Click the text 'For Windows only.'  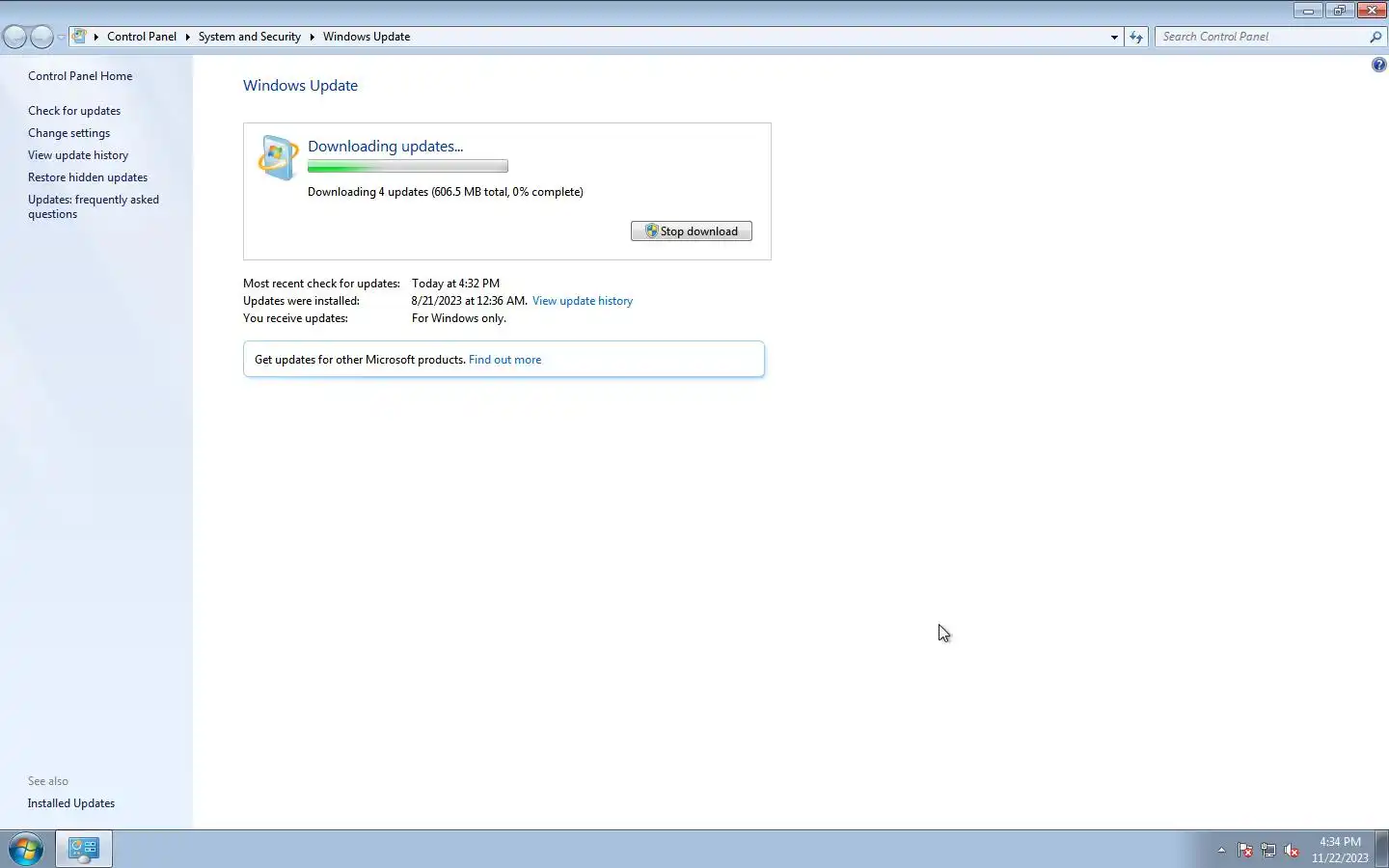point(459,318)
